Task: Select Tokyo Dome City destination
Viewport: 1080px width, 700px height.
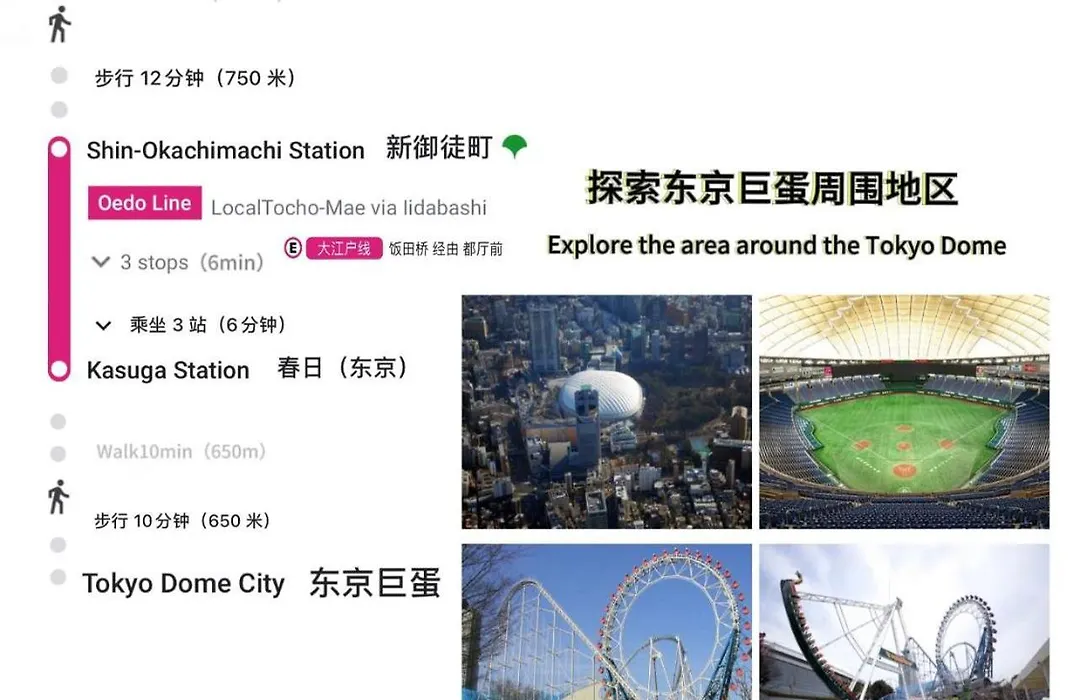Action: coord(183,584)
